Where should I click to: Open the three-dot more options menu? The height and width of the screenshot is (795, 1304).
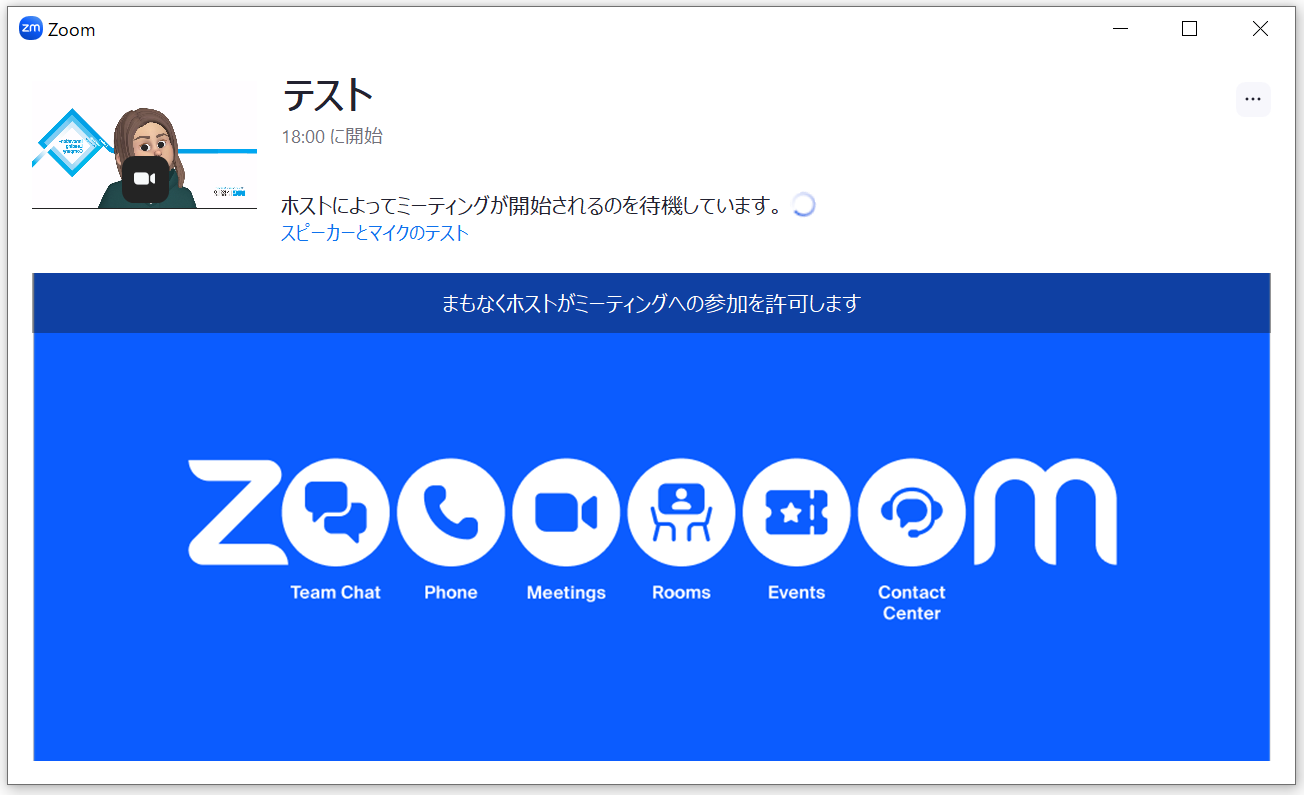[x=1253, y=99]
